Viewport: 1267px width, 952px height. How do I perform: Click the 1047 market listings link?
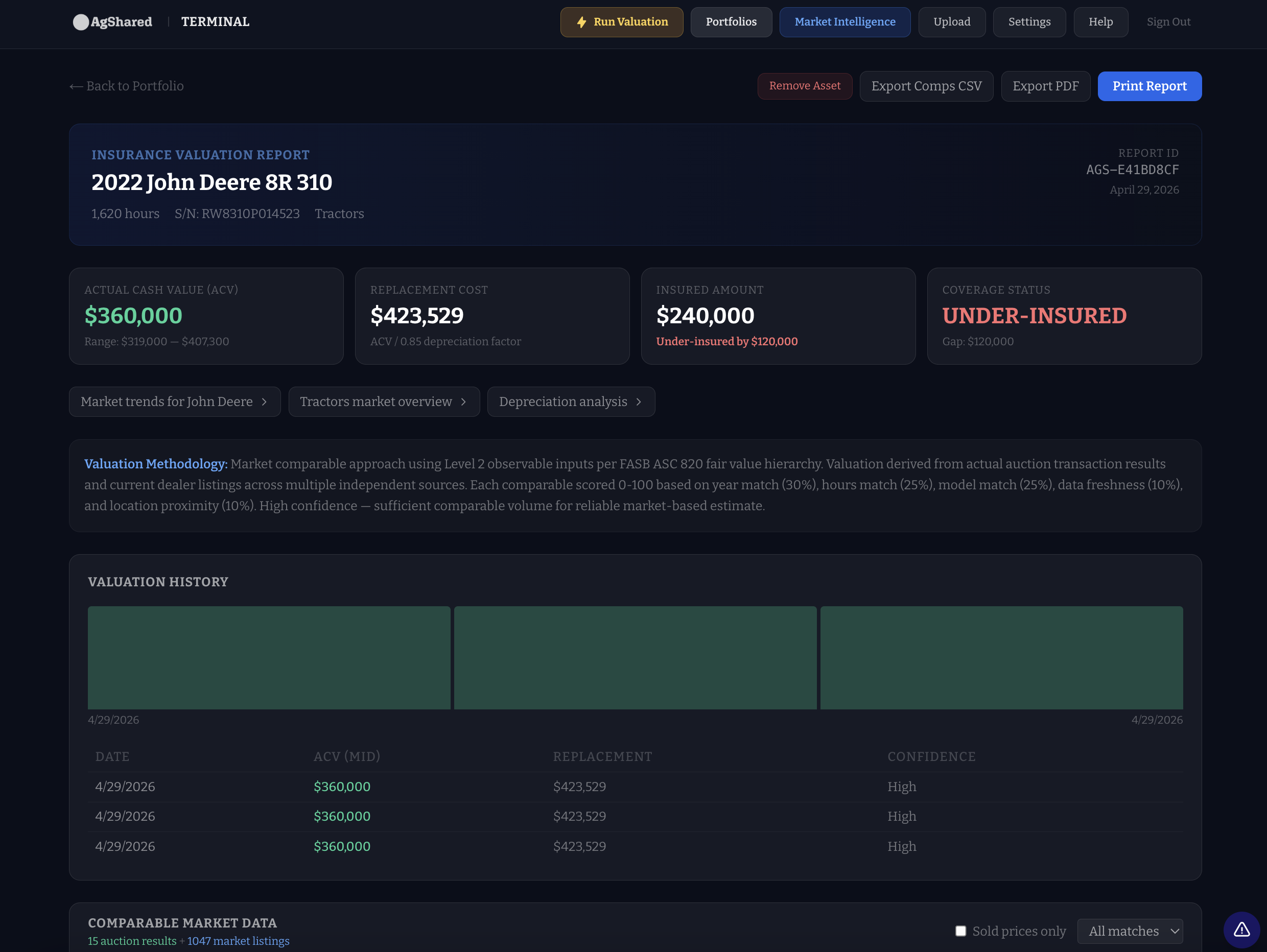pos(238,941)
